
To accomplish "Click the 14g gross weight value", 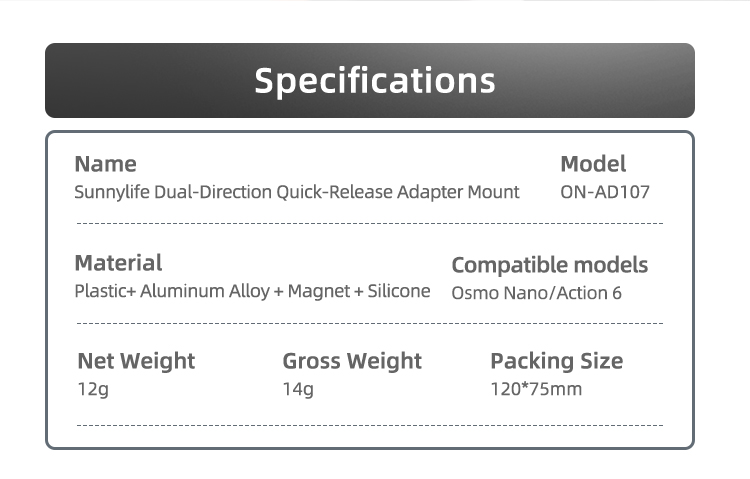I will pos(298,390).
